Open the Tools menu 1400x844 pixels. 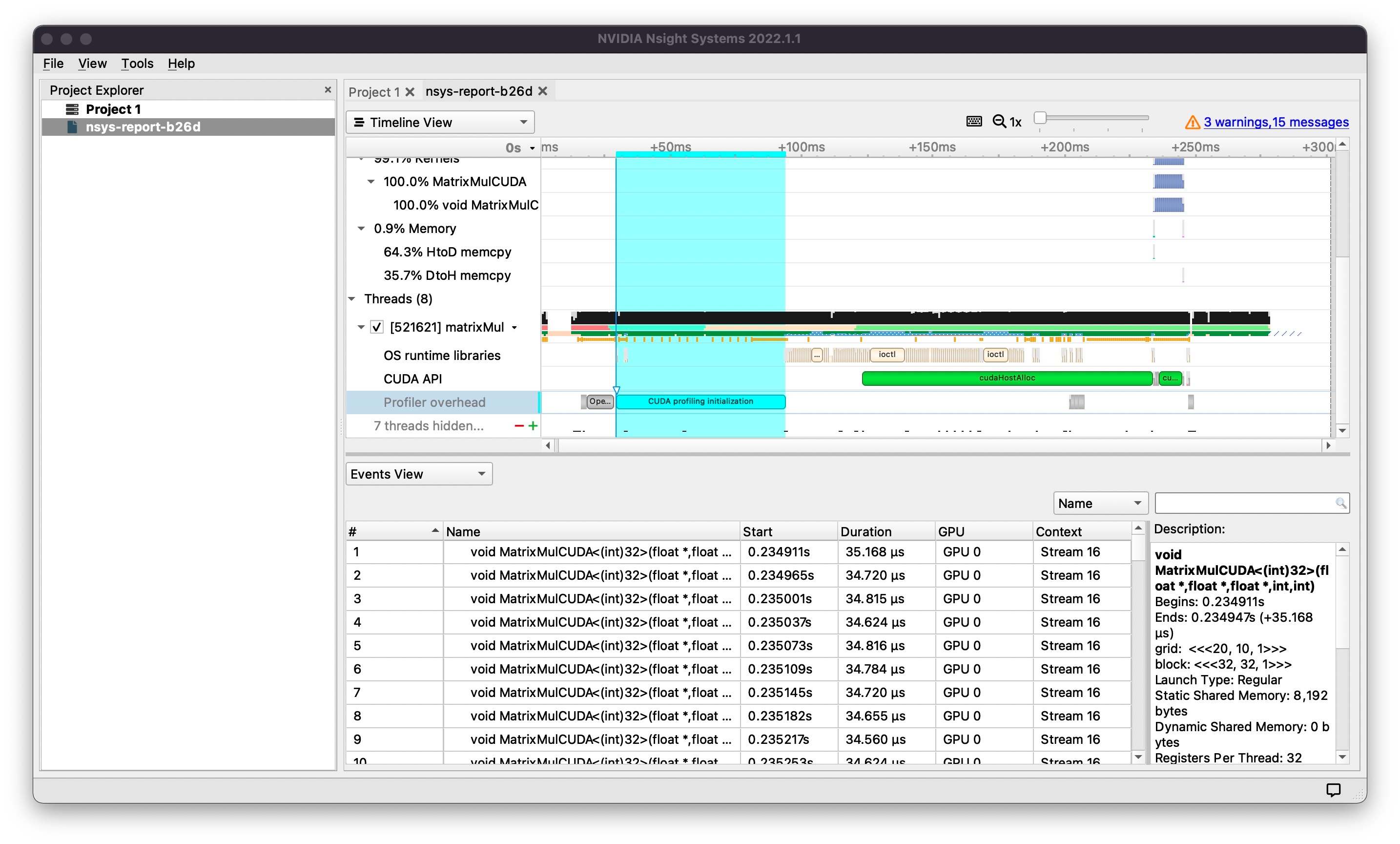click(137, 63)
